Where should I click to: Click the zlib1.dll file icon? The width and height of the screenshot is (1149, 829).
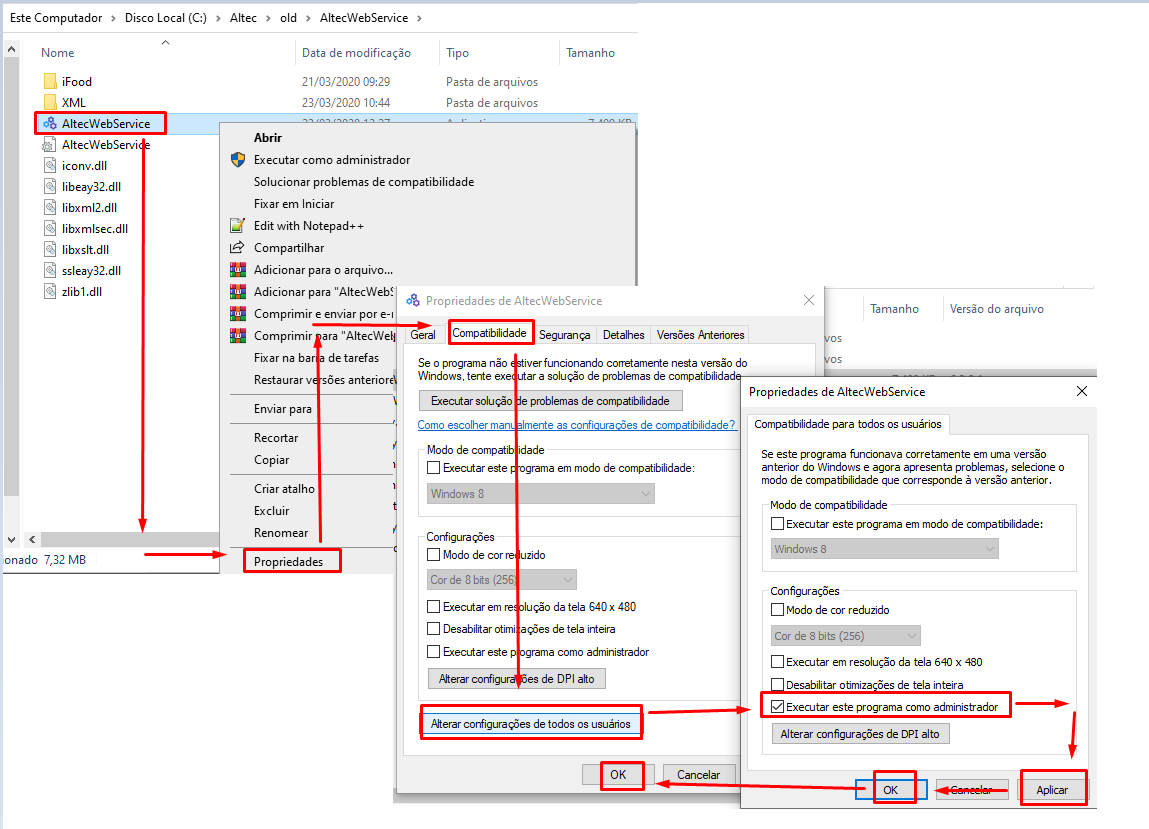[x=50, y=291]
